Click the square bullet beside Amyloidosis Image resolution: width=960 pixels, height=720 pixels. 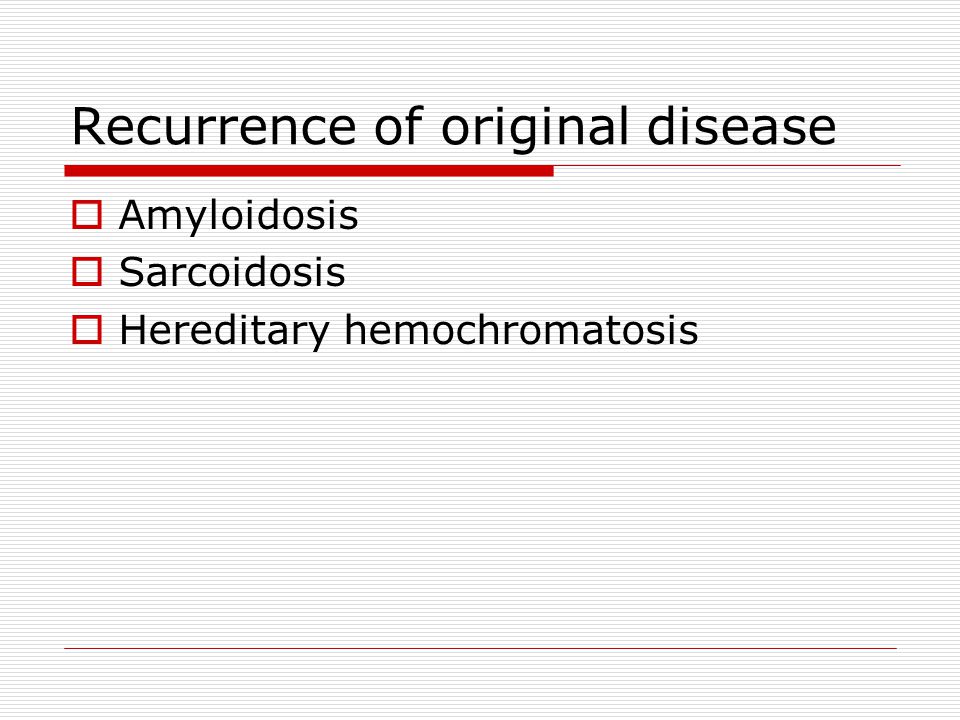pos(87,215)
